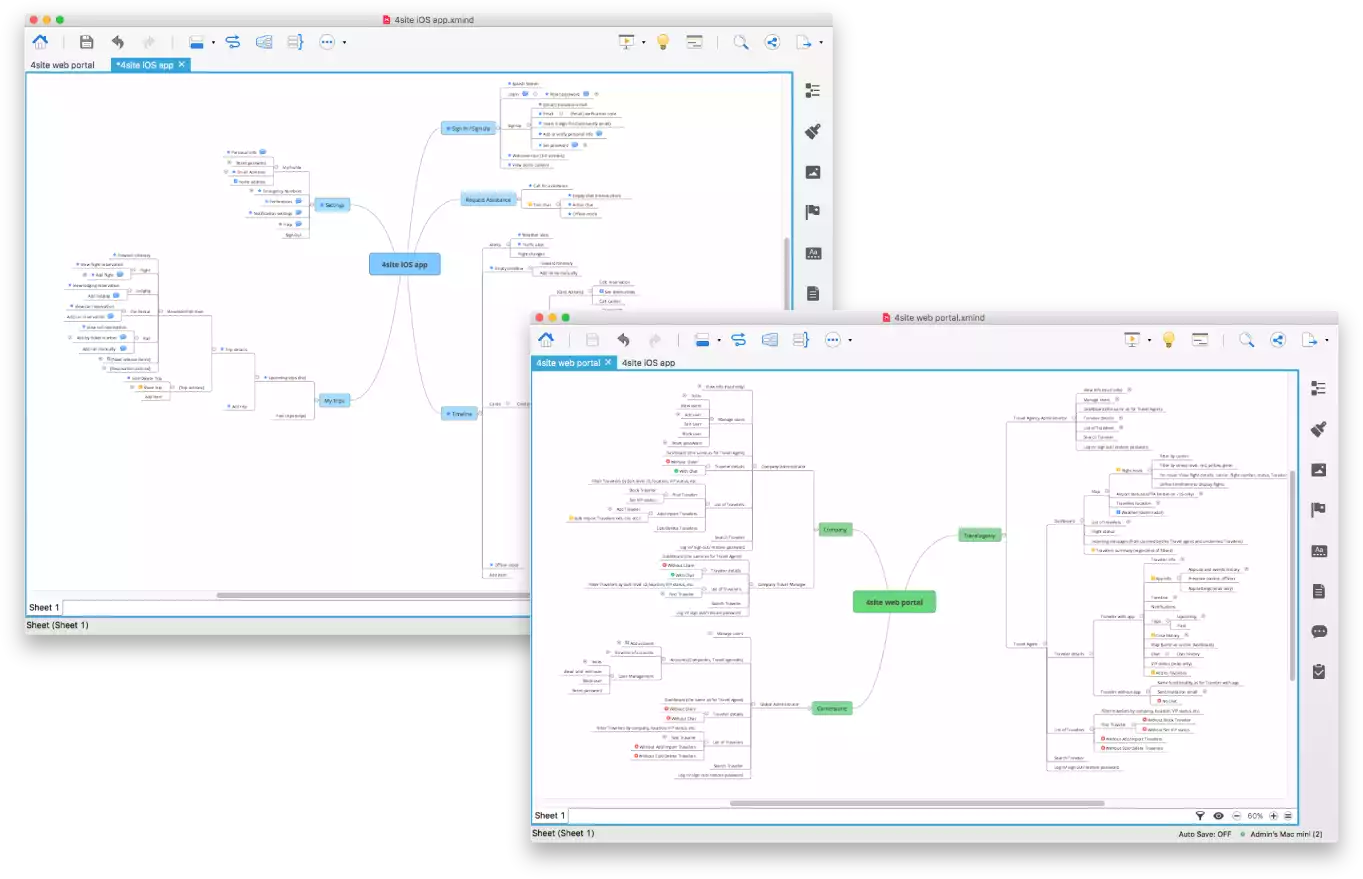
Task: Click the lightbulb brainstorm icon in web portal window
Action: coord(1167,340)
